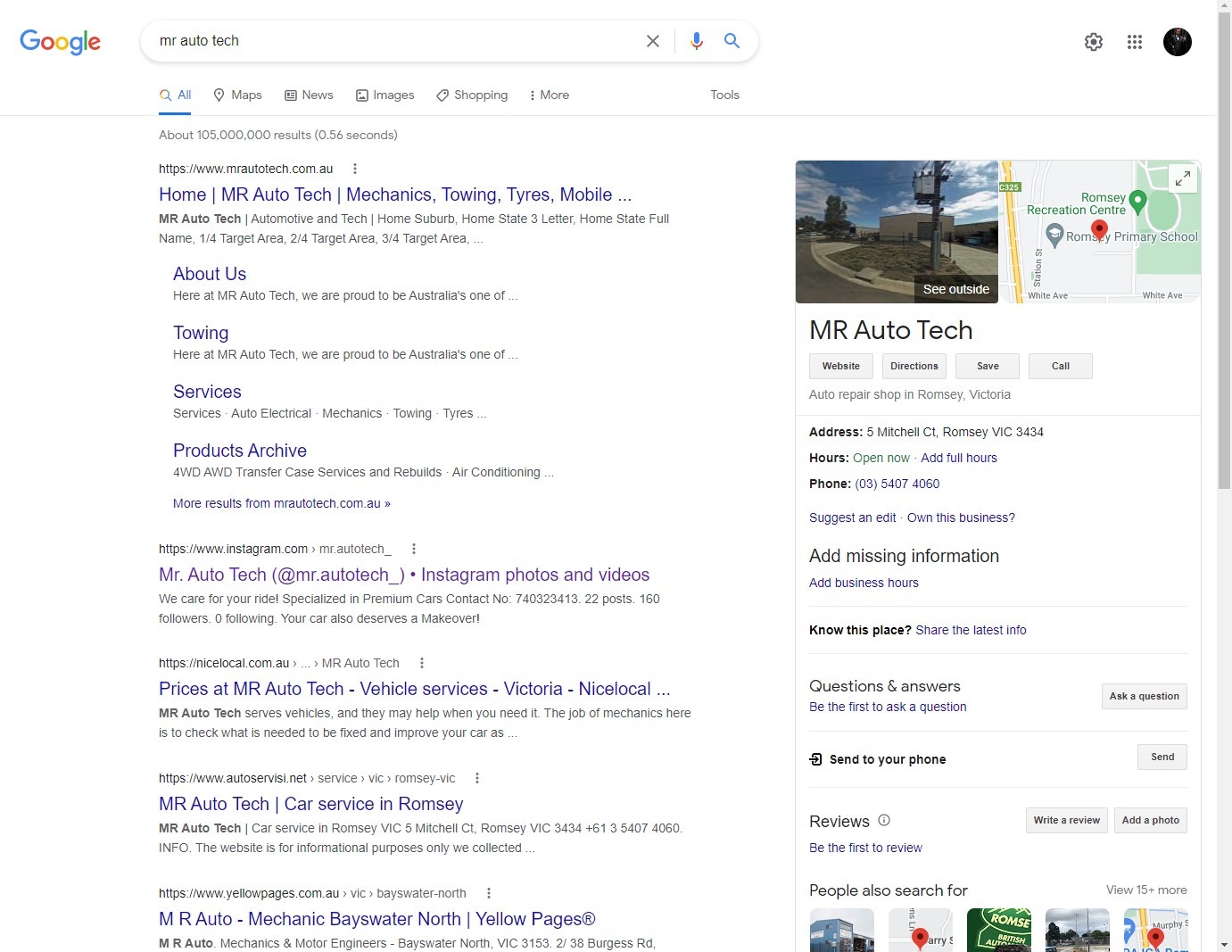Open MR Auto Tech Car service in Romsey
The image size is (1232, 952).
(311, 804)
